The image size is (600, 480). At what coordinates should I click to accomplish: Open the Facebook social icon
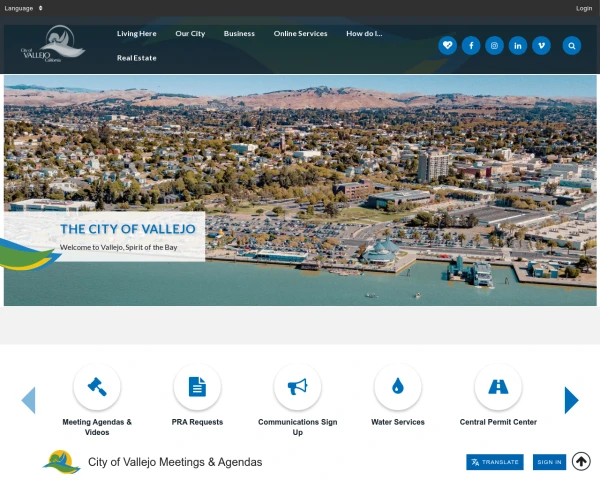point(471,46)
